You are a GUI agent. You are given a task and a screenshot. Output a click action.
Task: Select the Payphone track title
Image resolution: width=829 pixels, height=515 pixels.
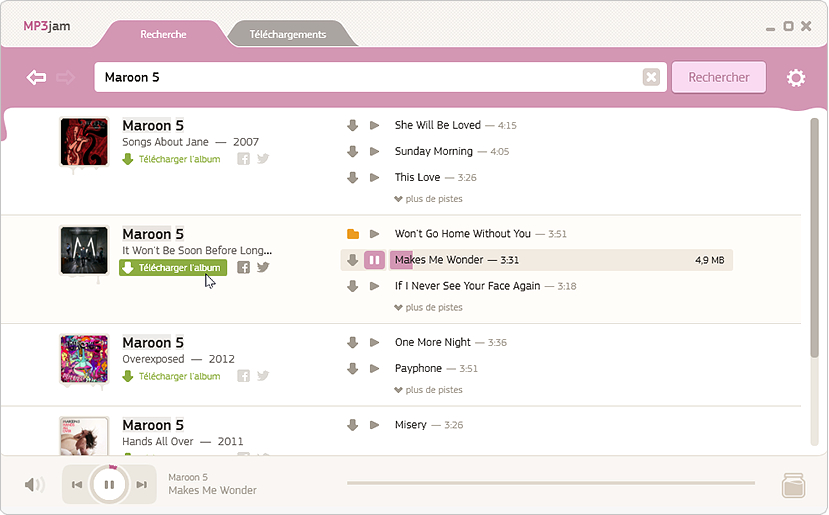(418, 368)
